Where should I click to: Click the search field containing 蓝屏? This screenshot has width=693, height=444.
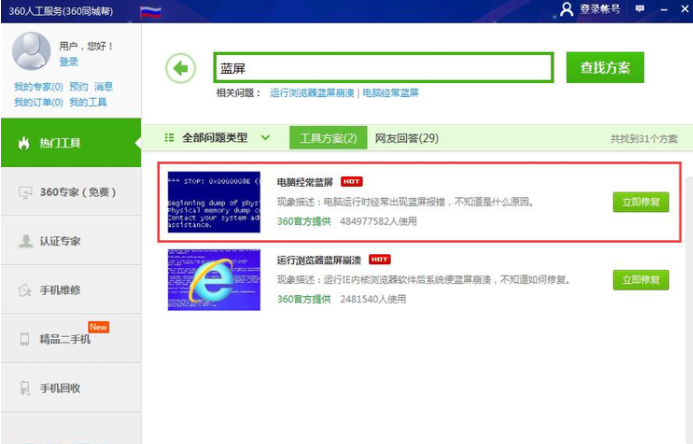382,68
